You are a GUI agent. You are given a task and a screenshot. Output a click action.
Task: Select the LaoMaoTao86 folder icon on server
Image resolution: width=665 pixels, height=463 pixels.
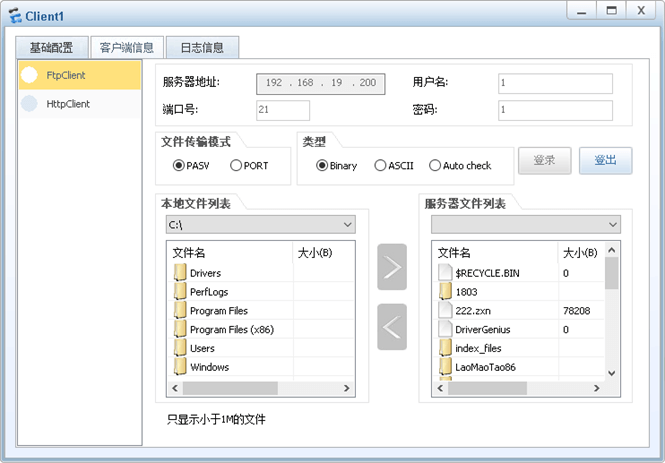445,367
